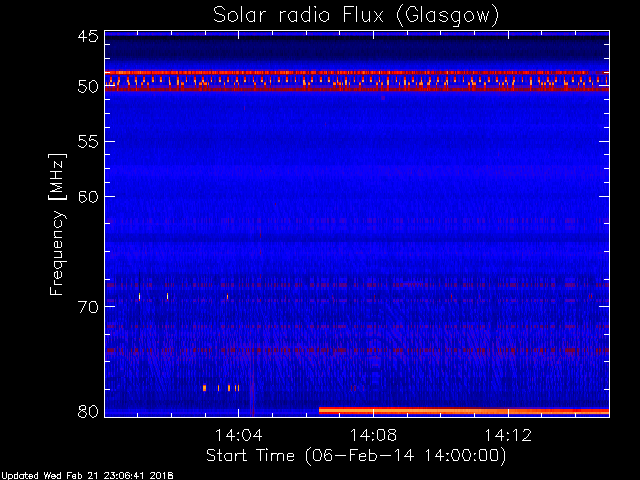Click the 'Frequency [MHz]' axis title
The width and height of the screenshot is (640, 480).
click(57, 224)
